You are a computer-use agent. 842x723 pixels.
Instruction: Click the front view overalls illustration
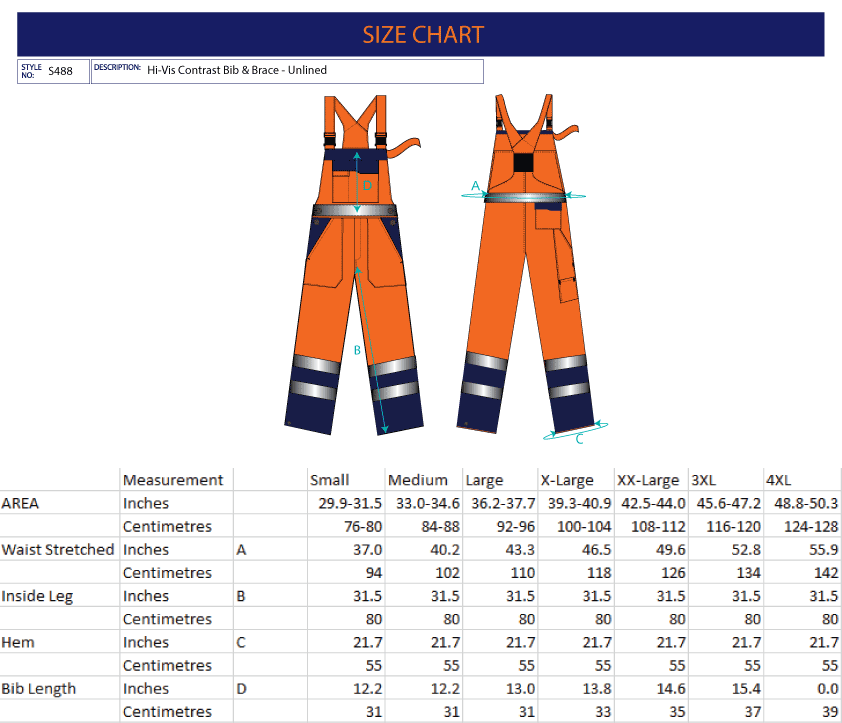[x=353, y=265]
